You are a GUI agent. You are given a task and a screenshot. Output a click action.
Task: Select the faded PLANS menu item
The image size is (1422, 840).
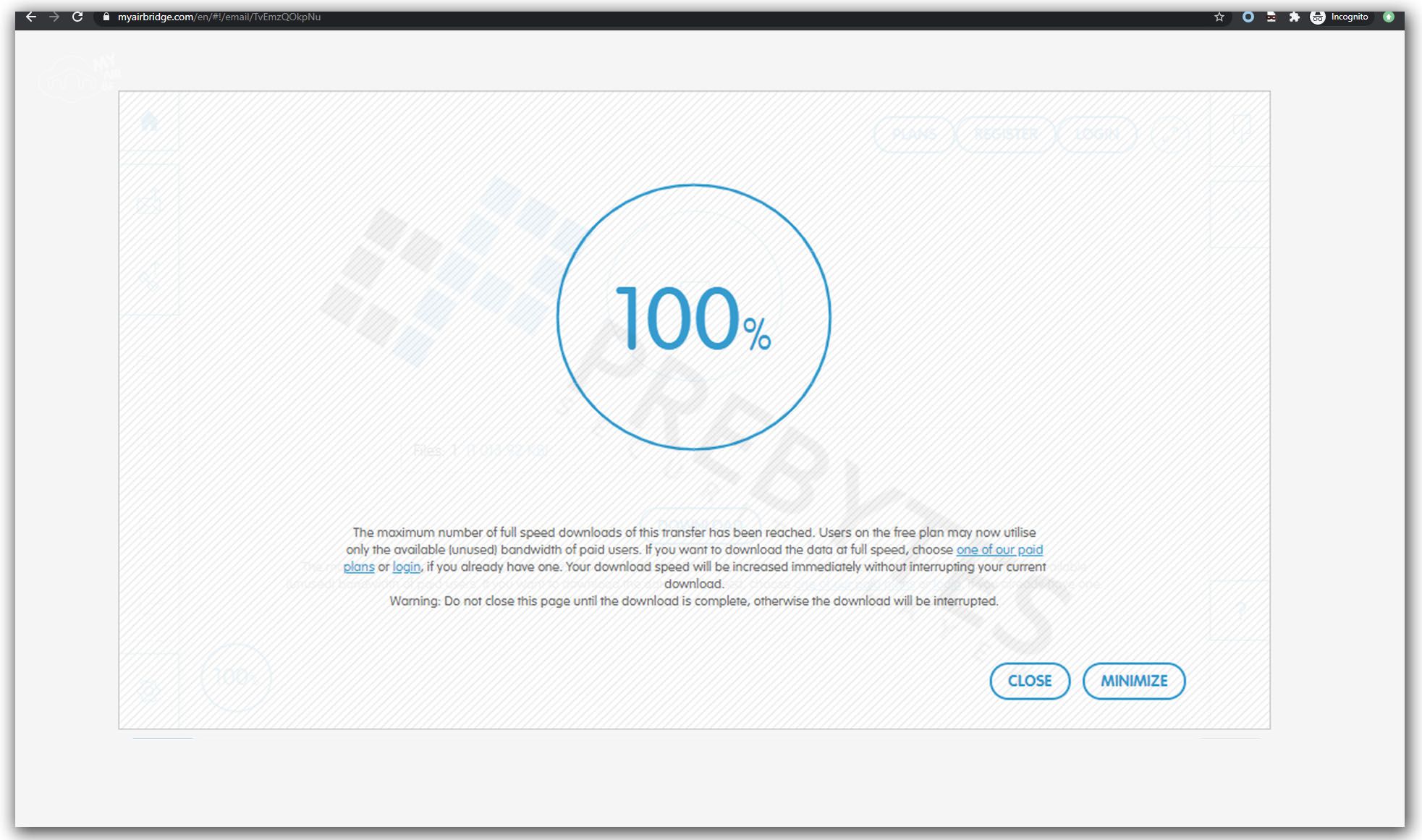[914, 135]
